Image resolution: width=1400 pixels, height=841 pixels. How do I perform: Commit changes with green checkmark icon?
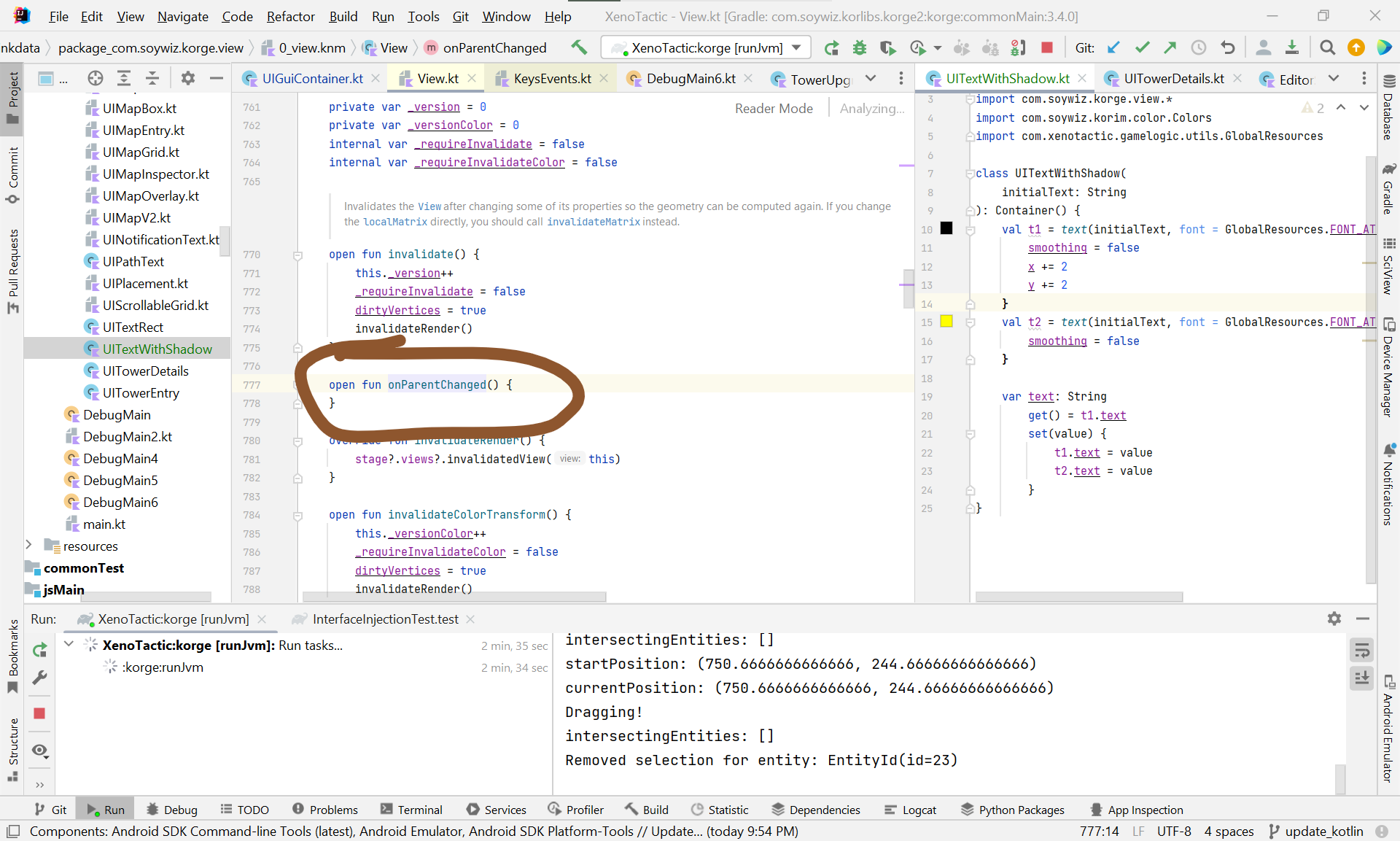click(x=1142, y=48)
